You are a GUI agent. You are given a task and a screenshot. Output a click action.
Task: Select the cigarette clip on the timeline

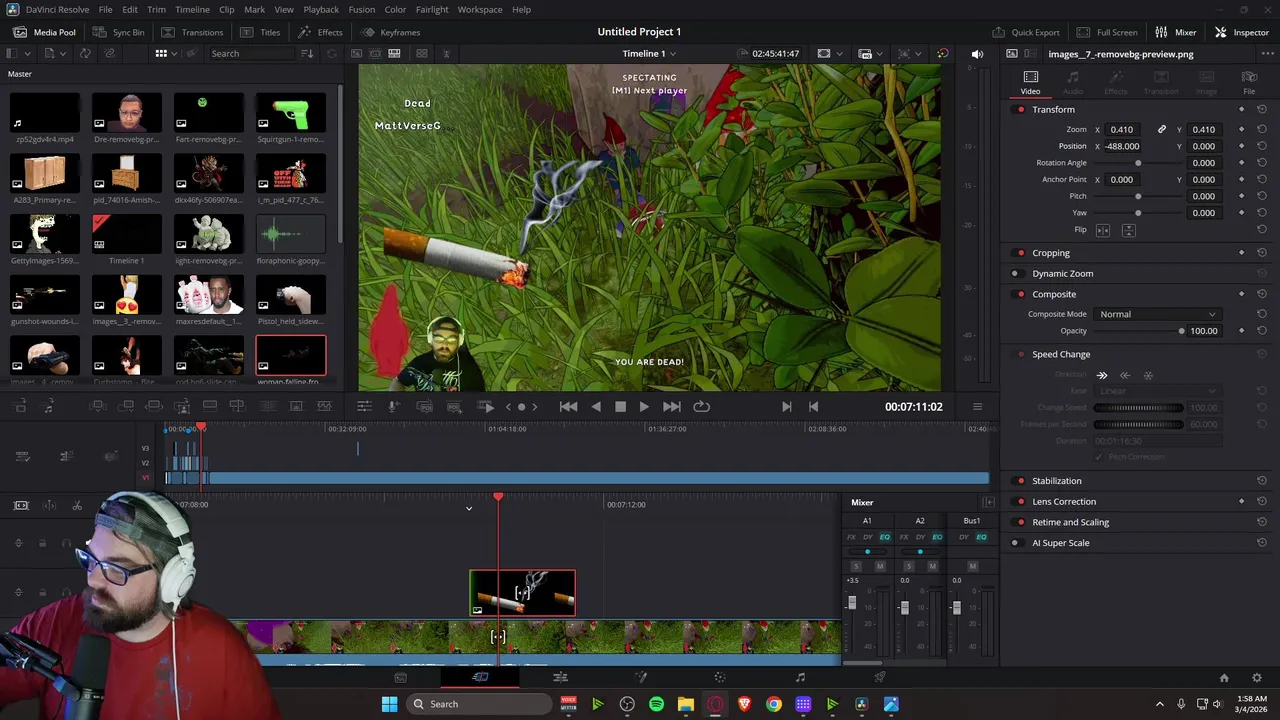[x=522, y=593]
